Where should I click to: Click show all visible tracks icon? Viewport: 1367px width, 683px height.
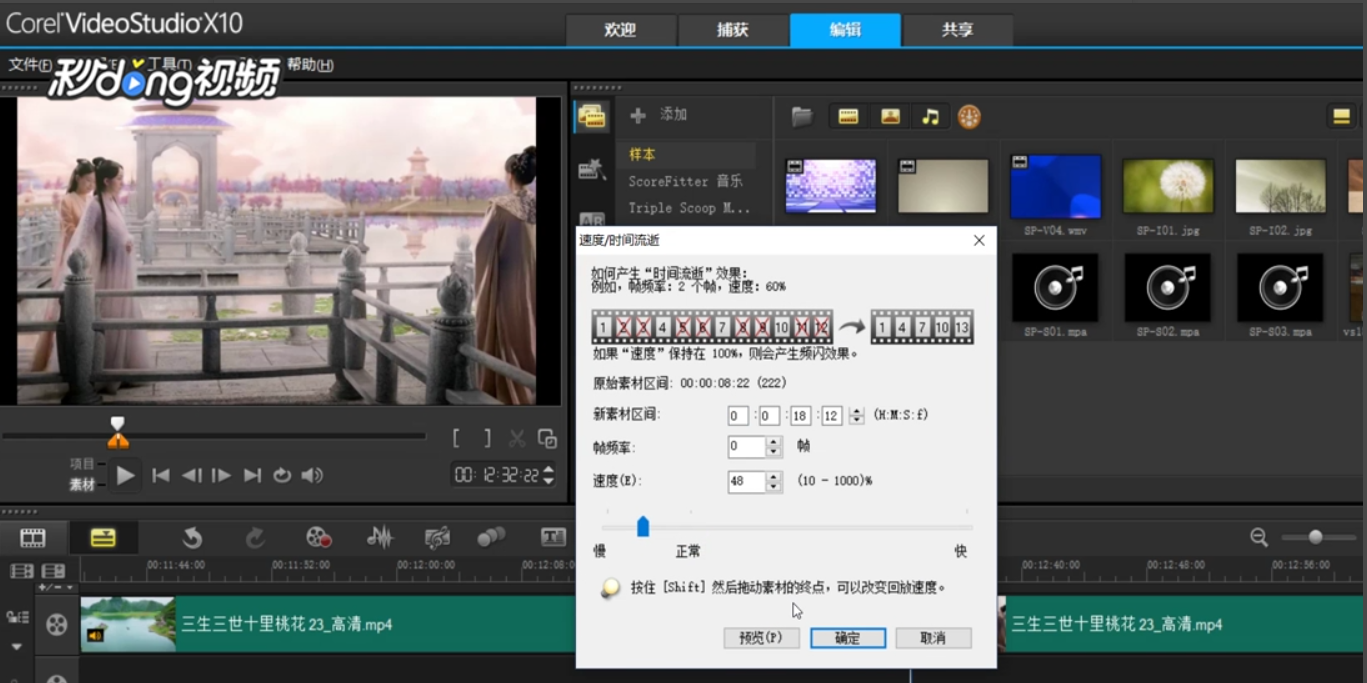22,571
